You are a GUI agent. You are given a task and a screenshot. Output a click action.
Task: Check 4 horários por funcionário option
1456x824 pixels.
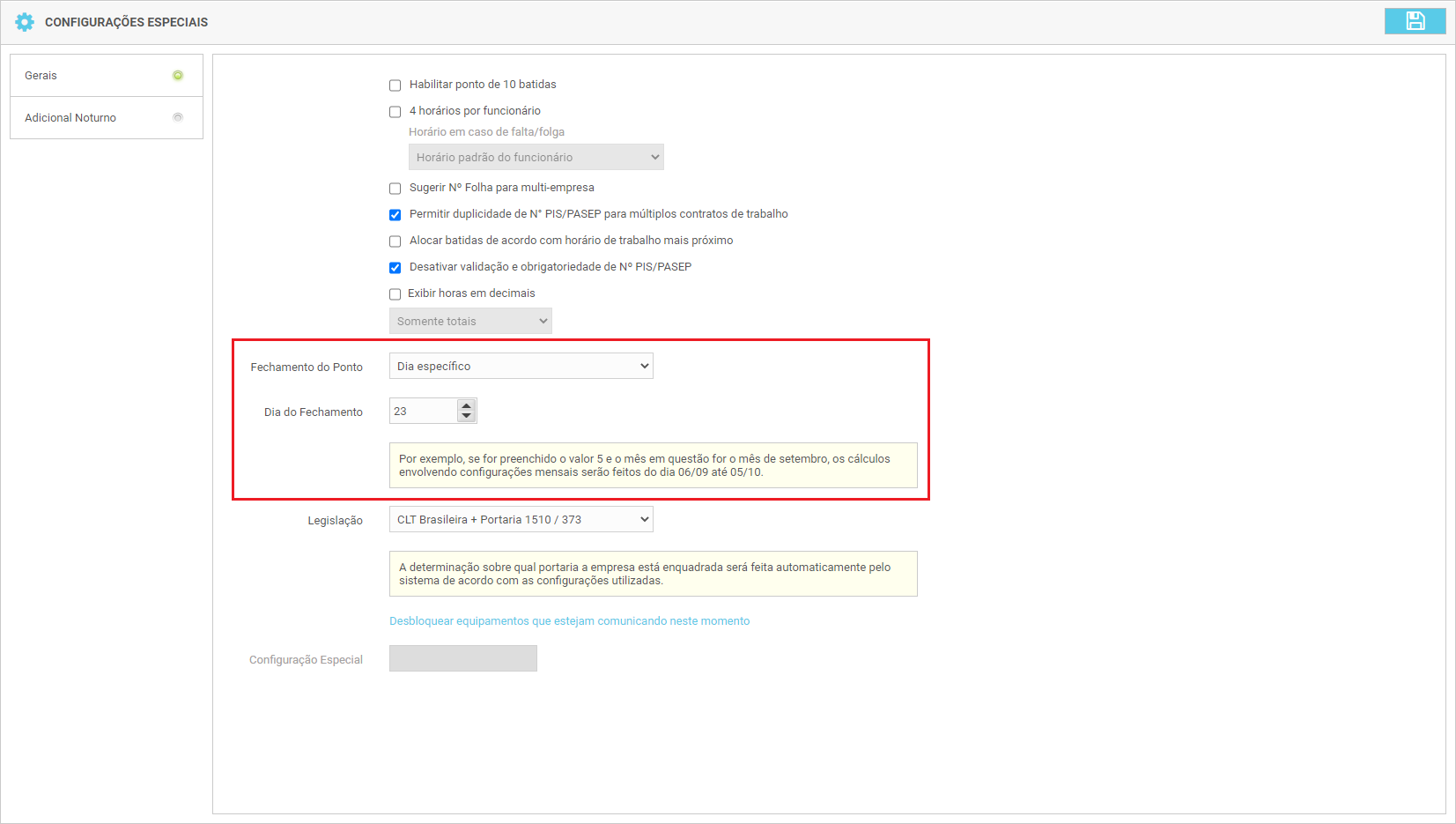[395, 112]
